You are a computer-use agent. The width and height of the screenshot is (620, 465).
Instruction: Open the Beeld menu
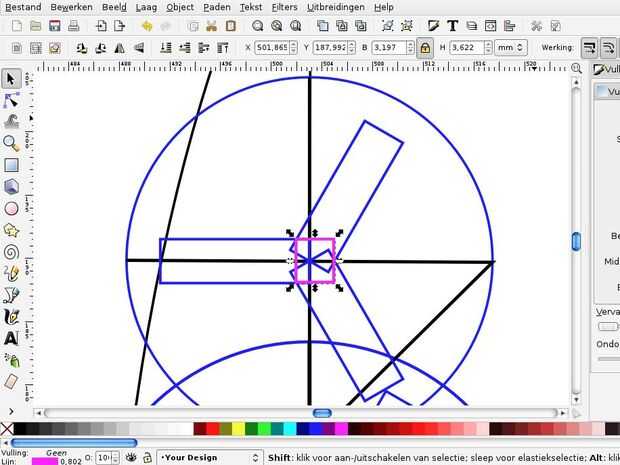[x=114, y=7]
